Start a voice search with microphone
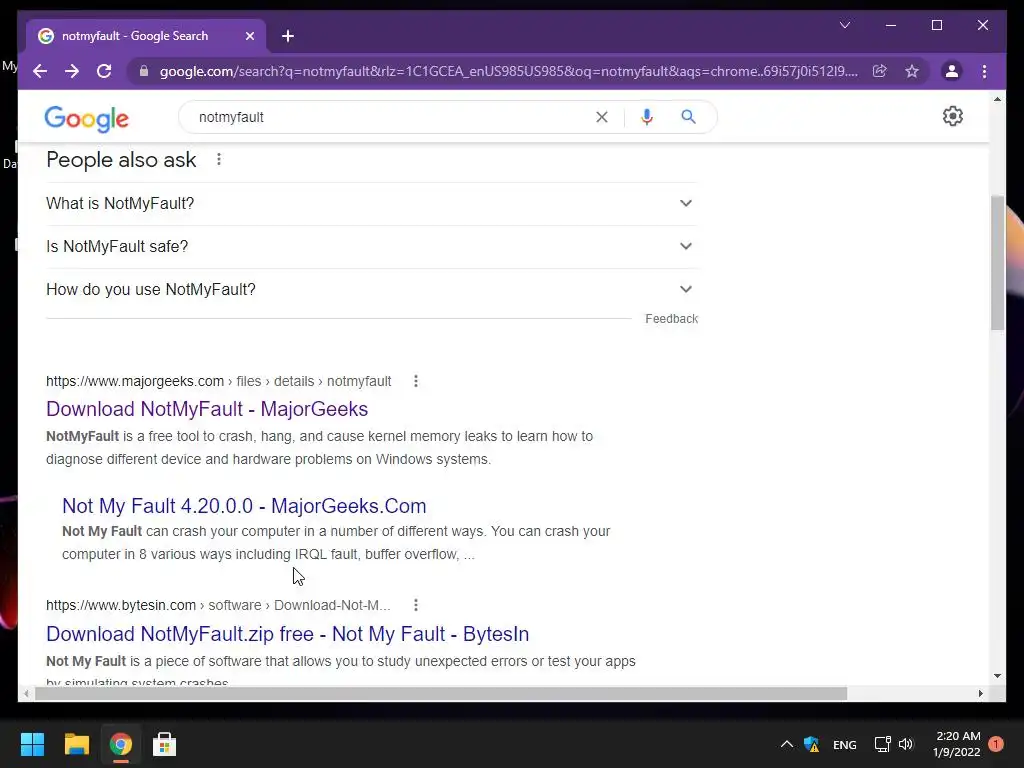Image resolution: width=1024 pixels, height=768 pixels. (x=647, y=117)
